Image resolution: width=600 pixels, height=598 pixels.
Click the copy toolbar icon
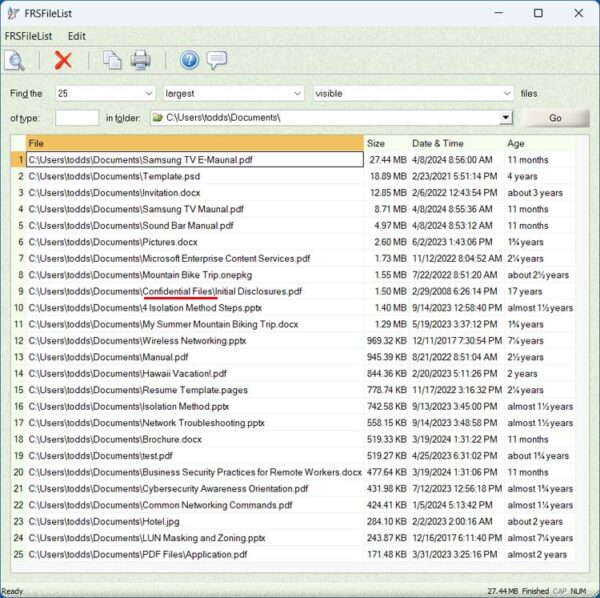(112, 60)
